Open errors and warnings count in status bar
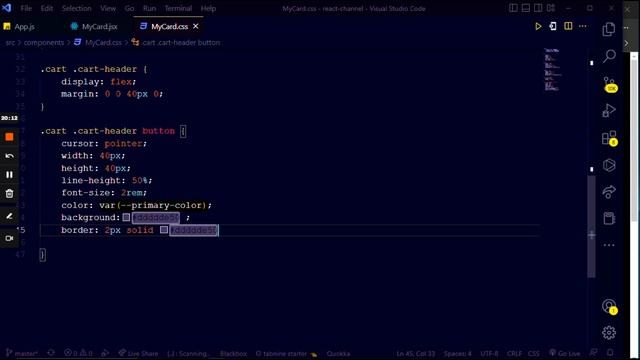 click(x=78, y=353)
